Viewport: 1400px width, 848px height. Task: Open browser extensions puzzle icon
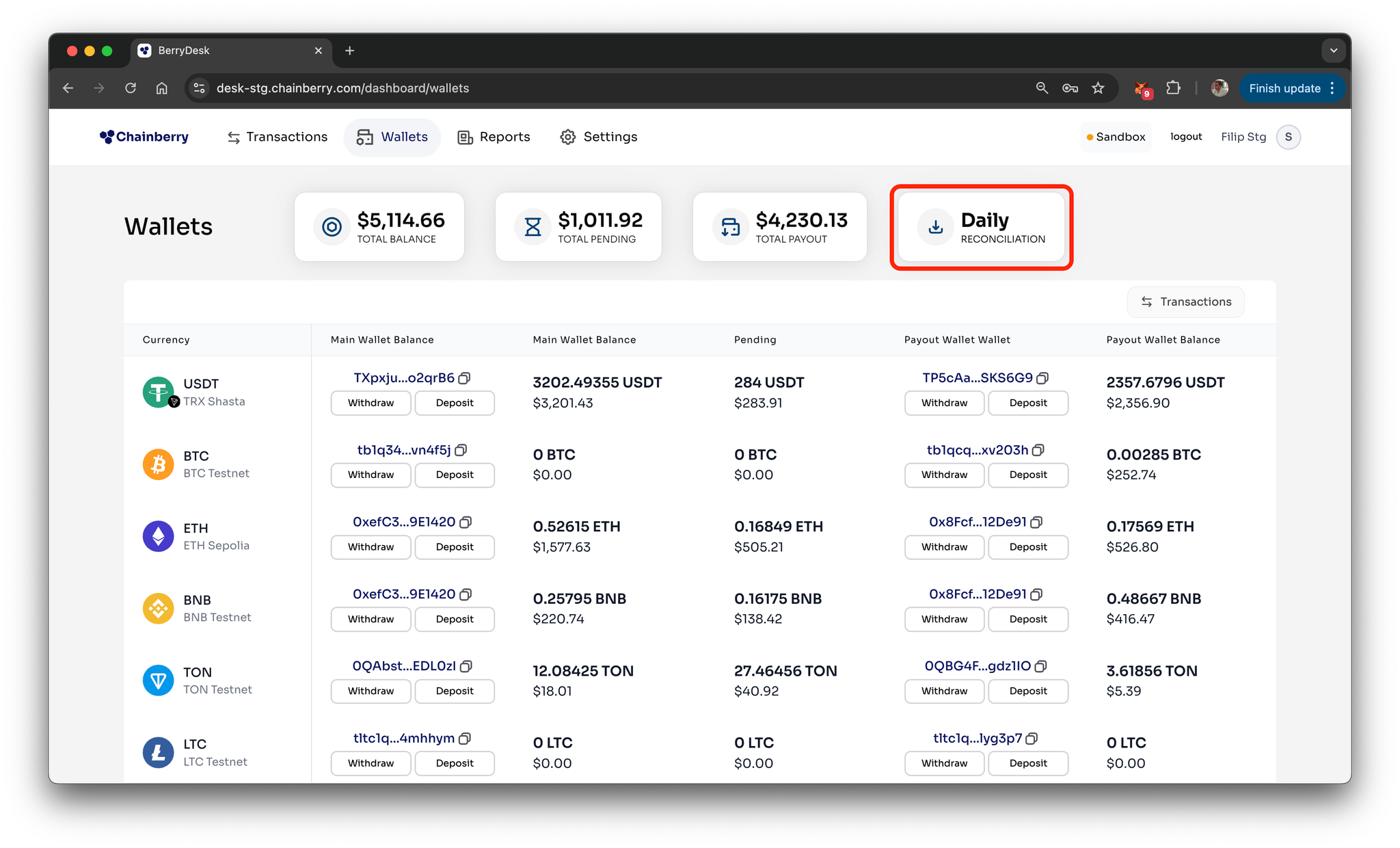click(1173, 88)
